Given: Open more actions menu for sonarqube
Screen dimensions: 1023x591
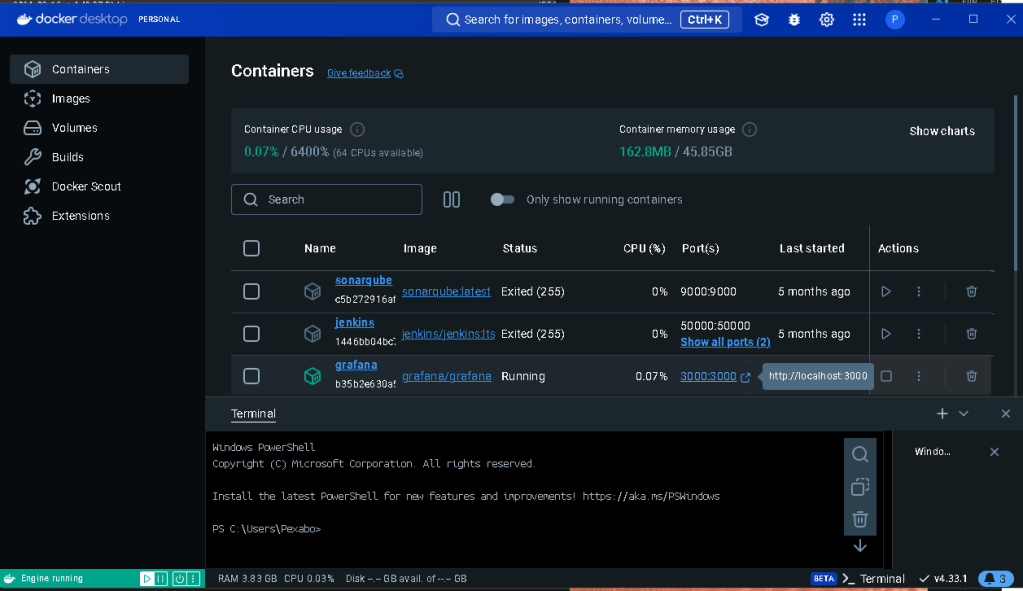Looking at the screenshot, I should 919,292.
